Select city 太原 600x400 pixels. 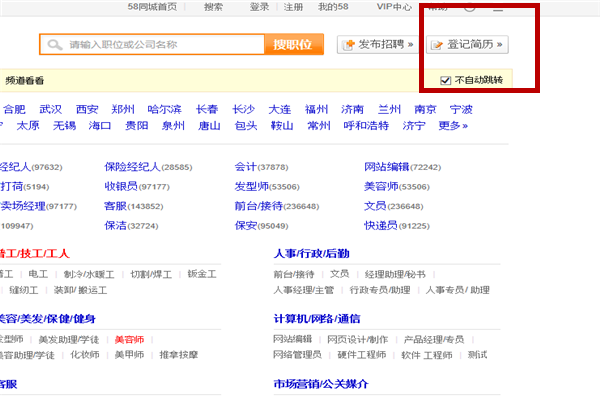[x=28, y=126]
